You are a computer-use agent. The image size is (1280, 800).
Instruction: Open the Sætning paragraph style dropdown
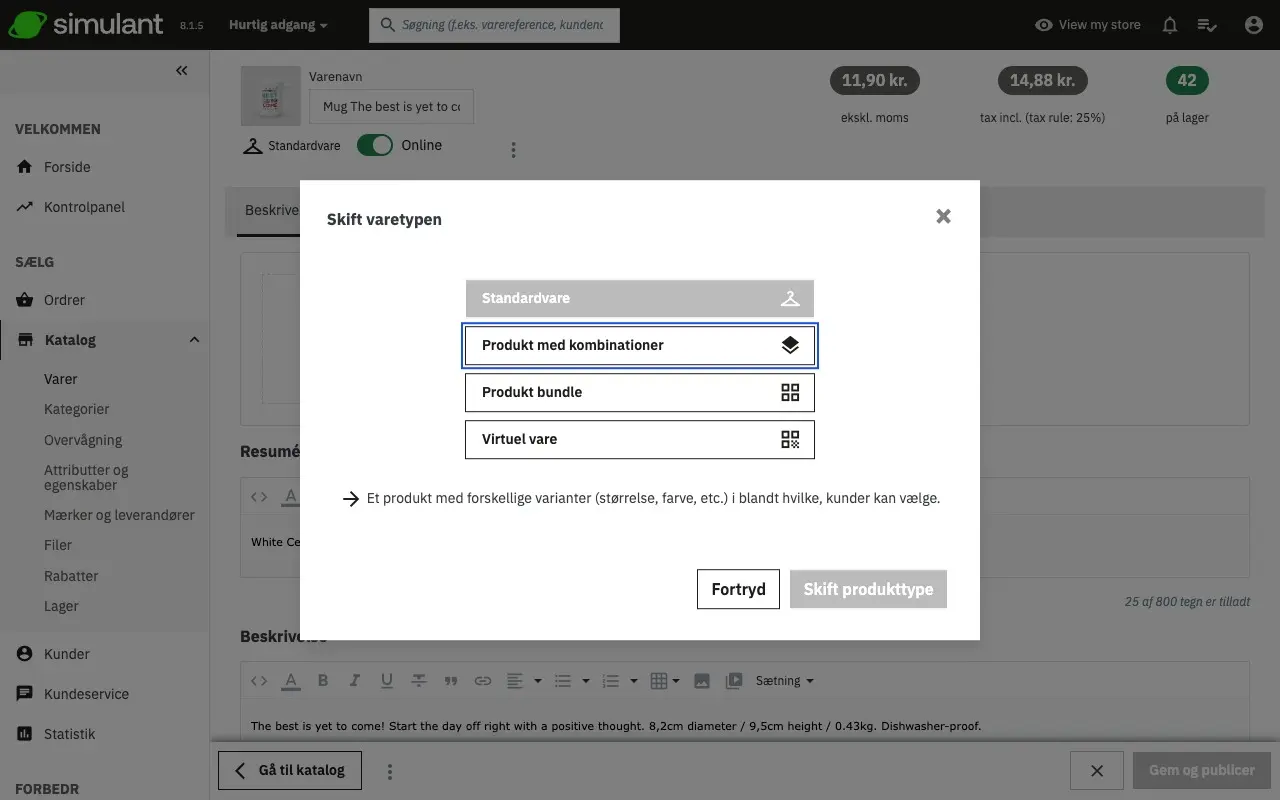pos(784,681)
